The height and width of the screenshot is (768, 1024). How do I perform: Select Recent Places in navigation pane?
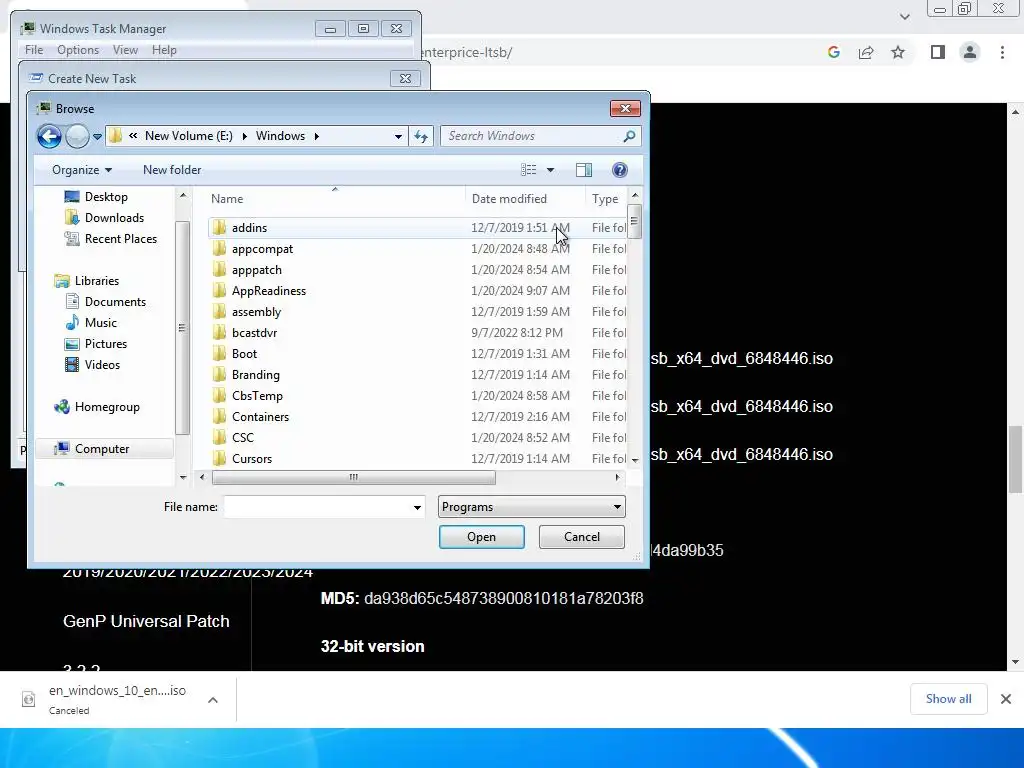pos(111,238)
